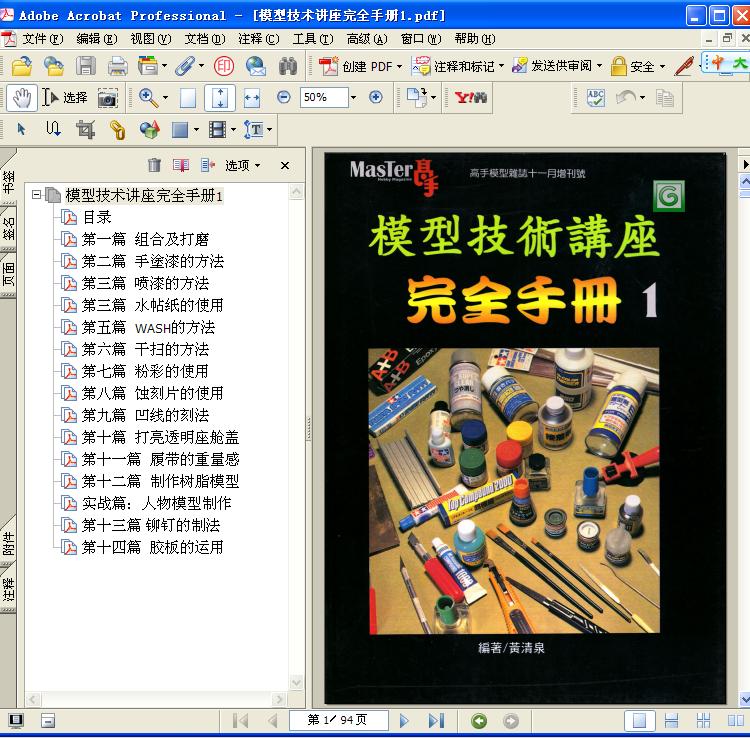Jump to last page button
This screenshot has height=738, width=750.
436,720
